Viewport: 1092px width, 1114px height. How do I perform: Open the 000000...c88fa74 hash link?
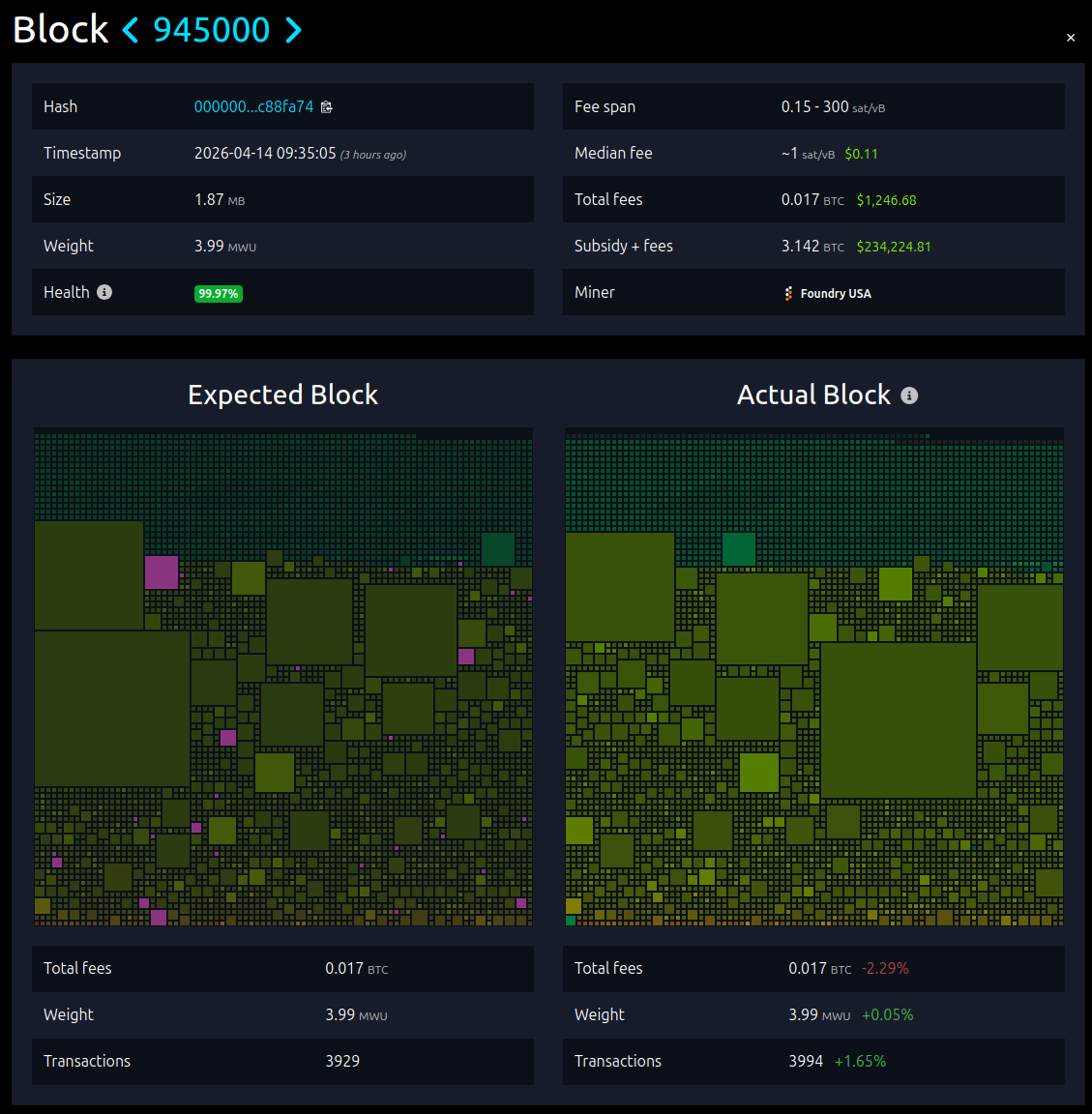point(253,106)
